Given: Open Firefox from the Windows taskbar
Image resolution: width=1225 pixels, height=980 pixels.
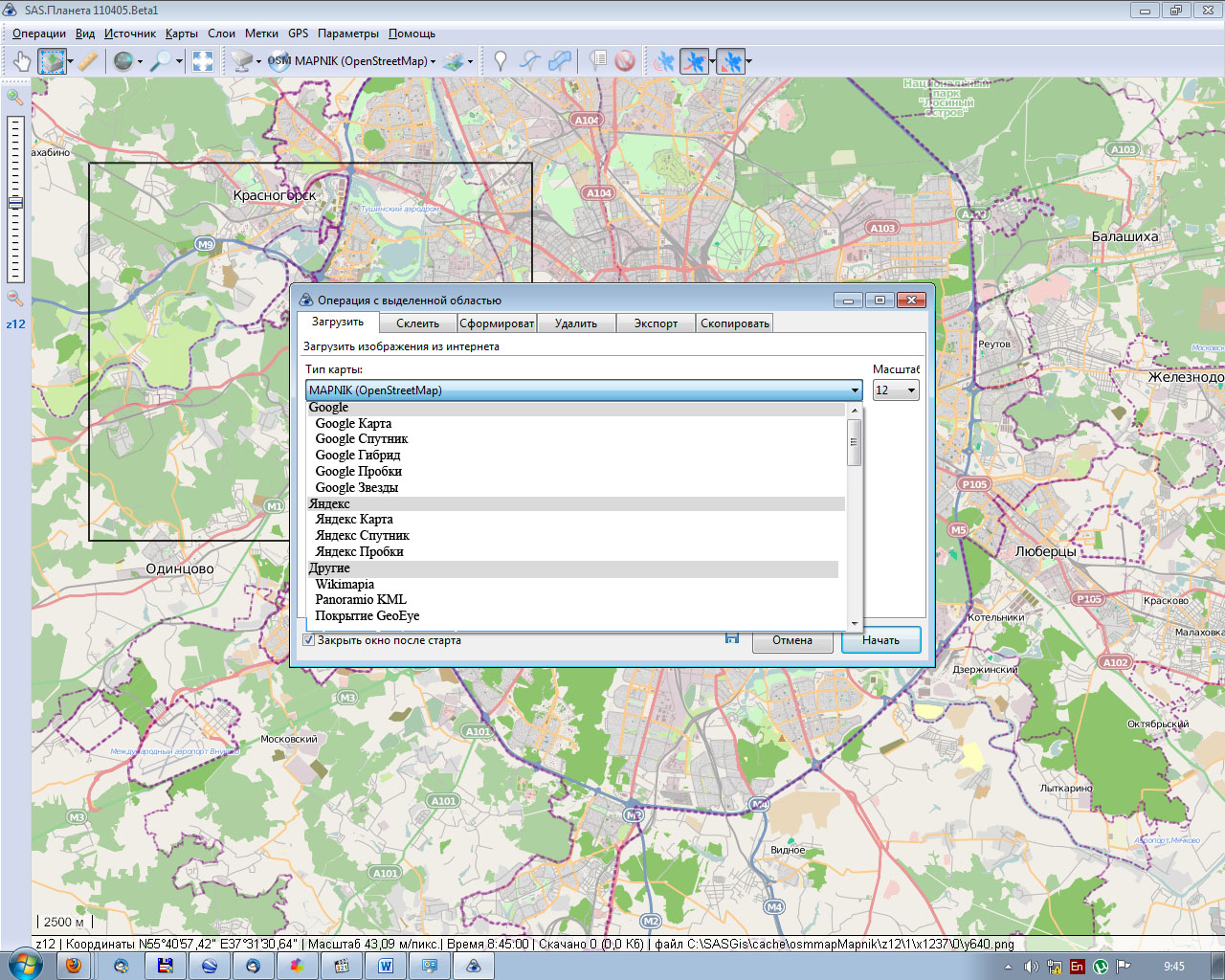Looking at the screenshot, I should coord(74,966).
